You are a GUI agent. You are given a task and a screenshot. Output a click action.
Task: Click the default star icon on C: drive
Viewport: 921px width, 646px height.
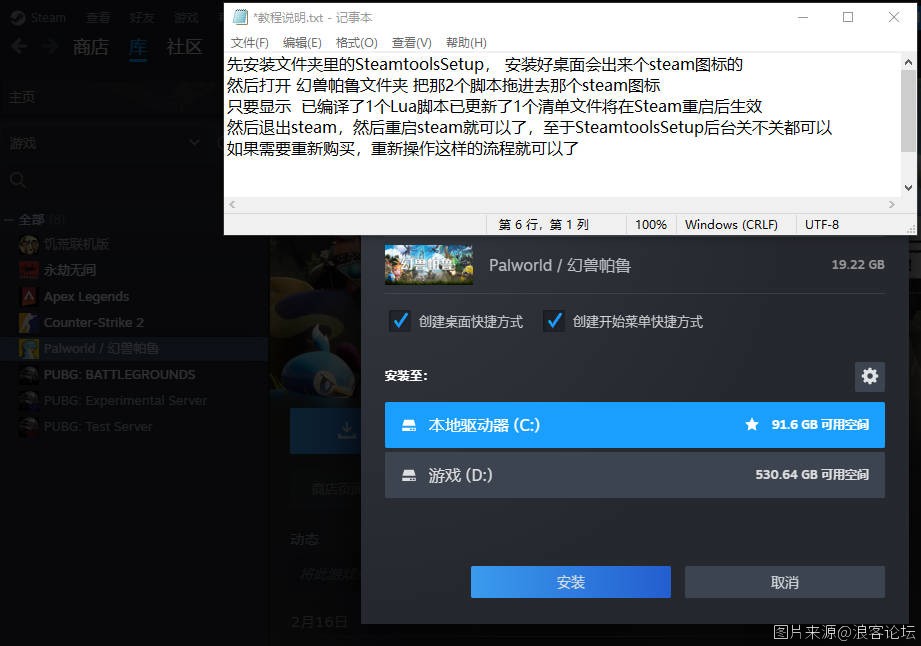tap(751, 424)
